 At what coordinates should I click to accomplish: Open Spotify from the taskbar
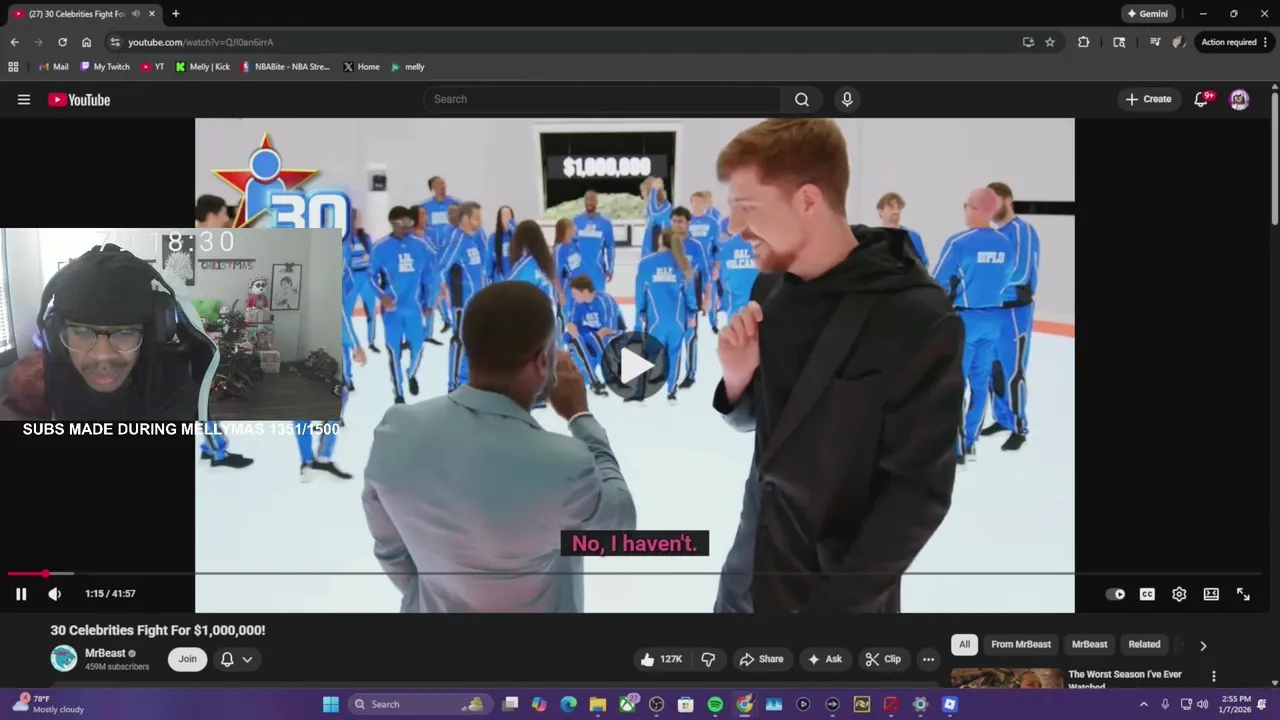coord(715,704)
